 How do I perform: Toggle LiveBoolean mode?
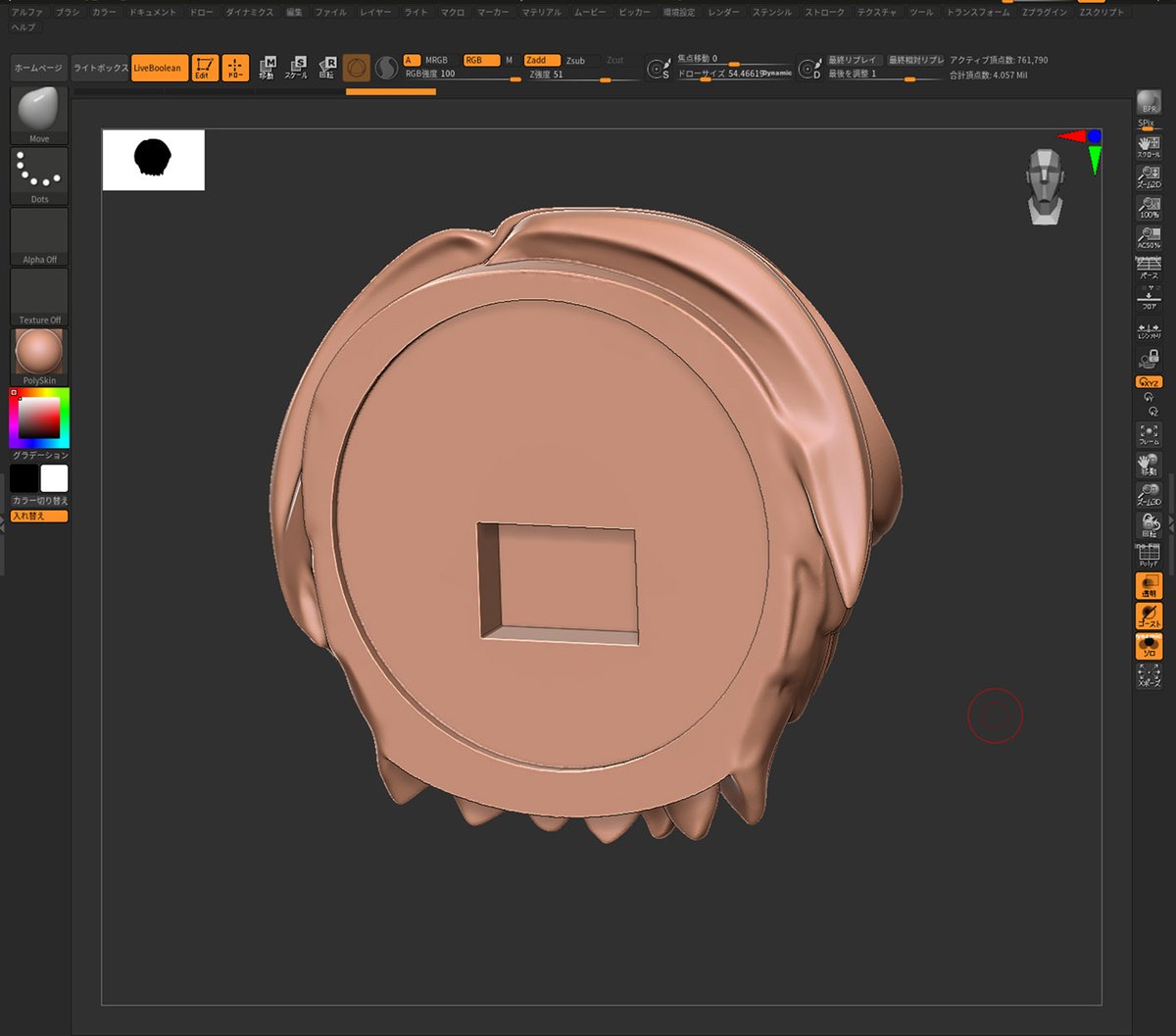point(159,68)
